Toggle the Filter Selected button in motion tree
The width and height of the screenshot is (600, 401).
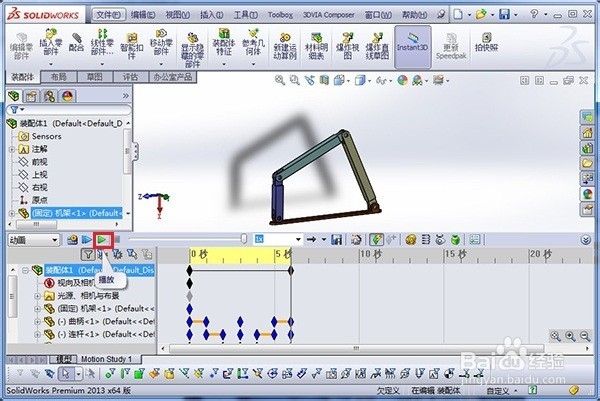coord(132,254)
